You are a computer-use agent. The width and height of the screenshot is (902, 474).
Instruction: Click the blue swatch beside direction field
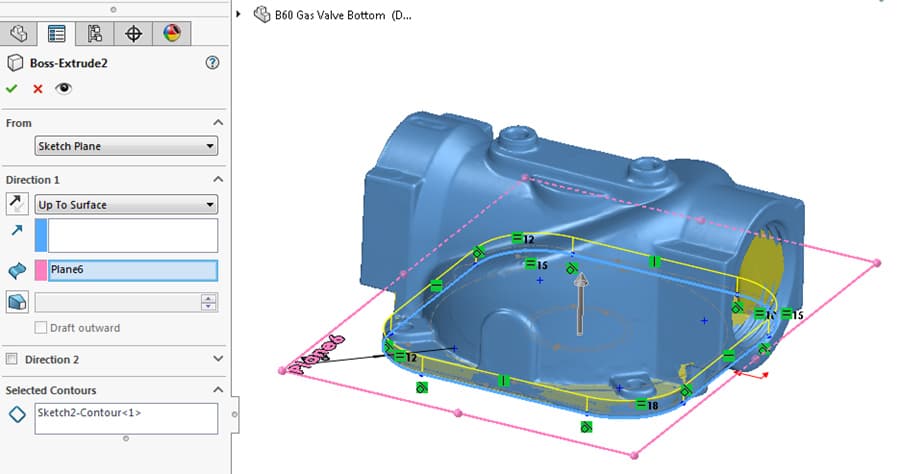41,235
